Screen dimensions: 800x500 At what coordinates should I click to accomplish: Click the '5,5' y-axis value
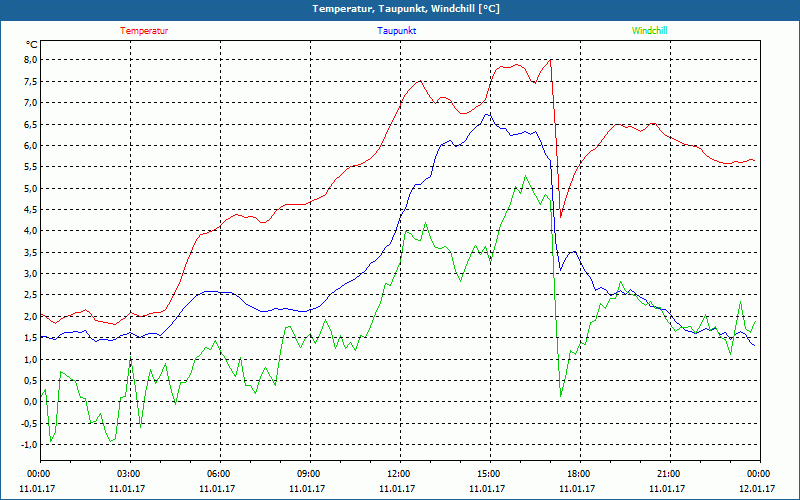(x=31, y=167)
